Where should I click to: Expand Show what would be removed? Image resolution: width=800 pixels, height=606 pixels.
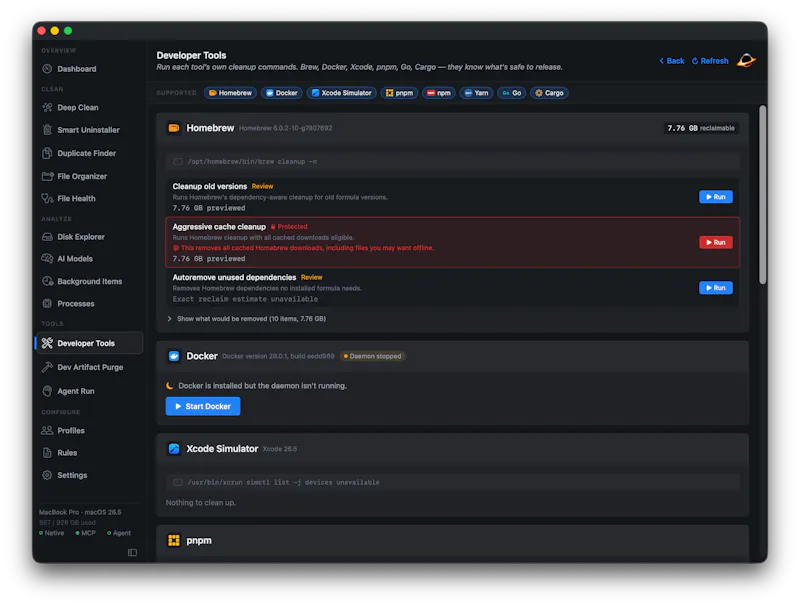(x=246, y=318)
